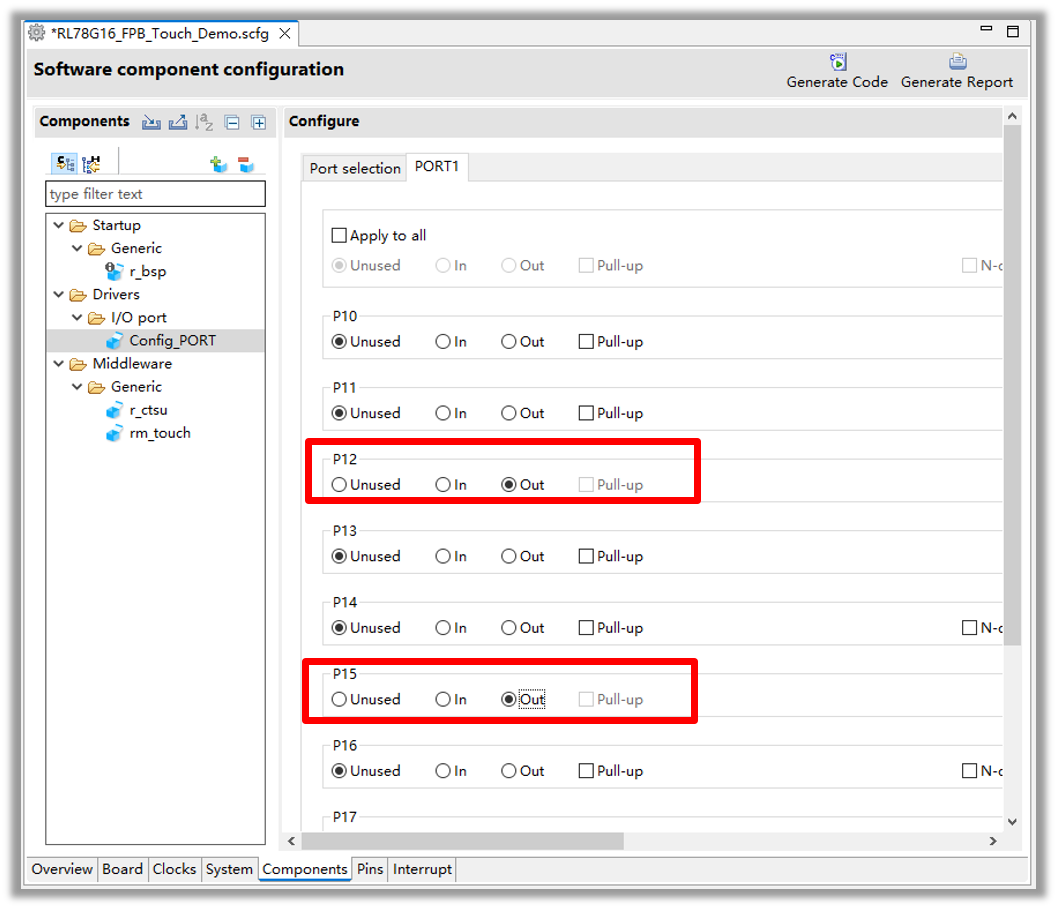Select rm_touch in the component tree
Screen dimensions: 1057x909
tap(160, 433)
